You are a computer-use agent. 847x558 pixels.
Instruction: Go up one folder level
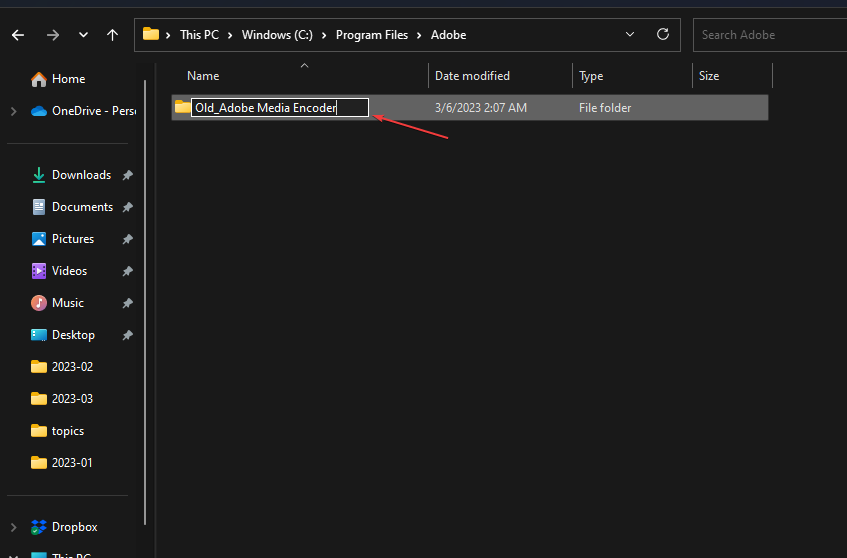(x=112, y=35)
